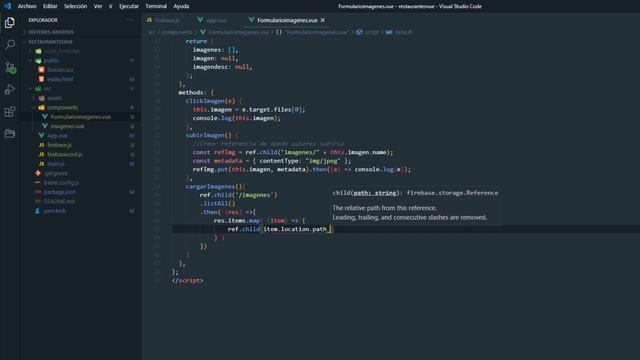The image size is (640, 360).
Task: Open the Run and Debug view icon
Action: [x=9, y=89]
